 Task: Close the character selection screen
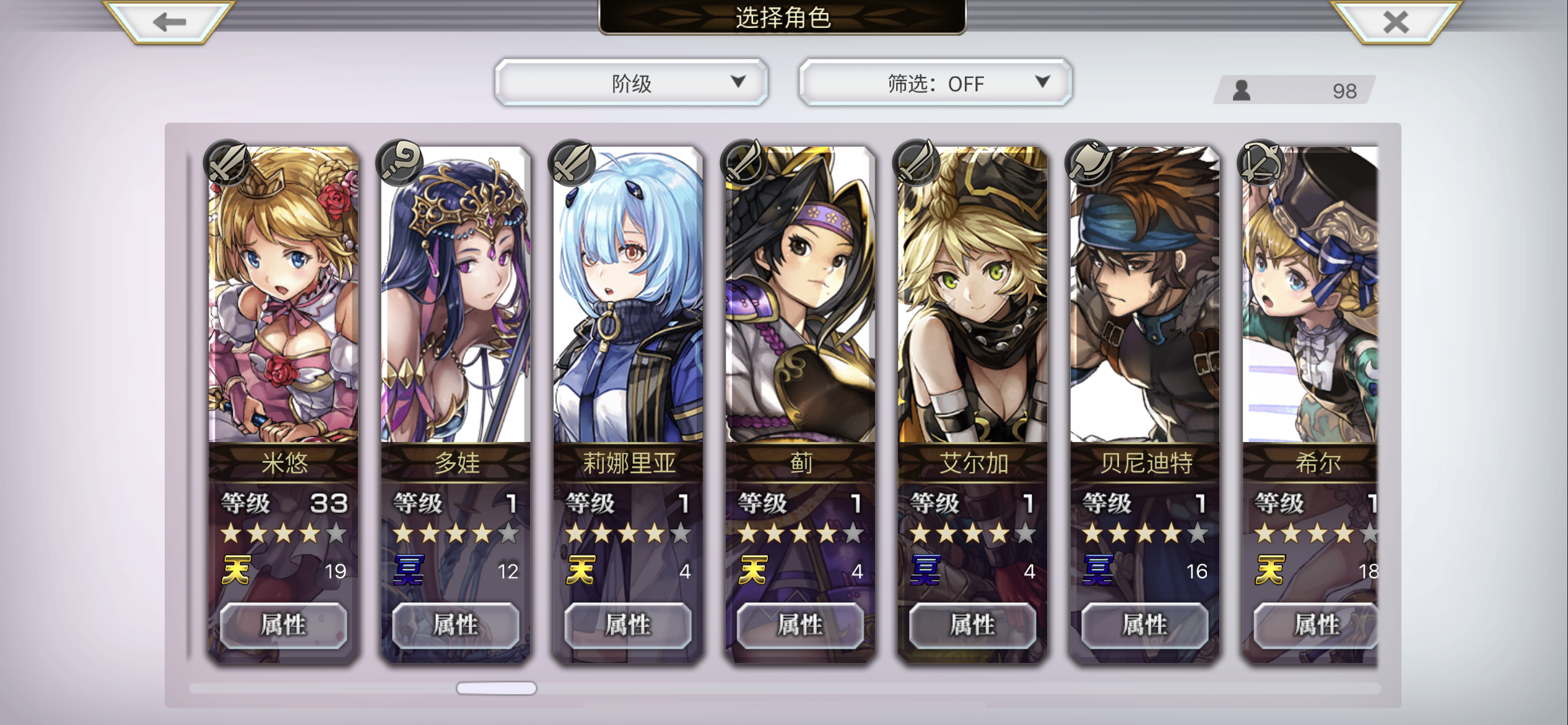[x=1395, y=22]
